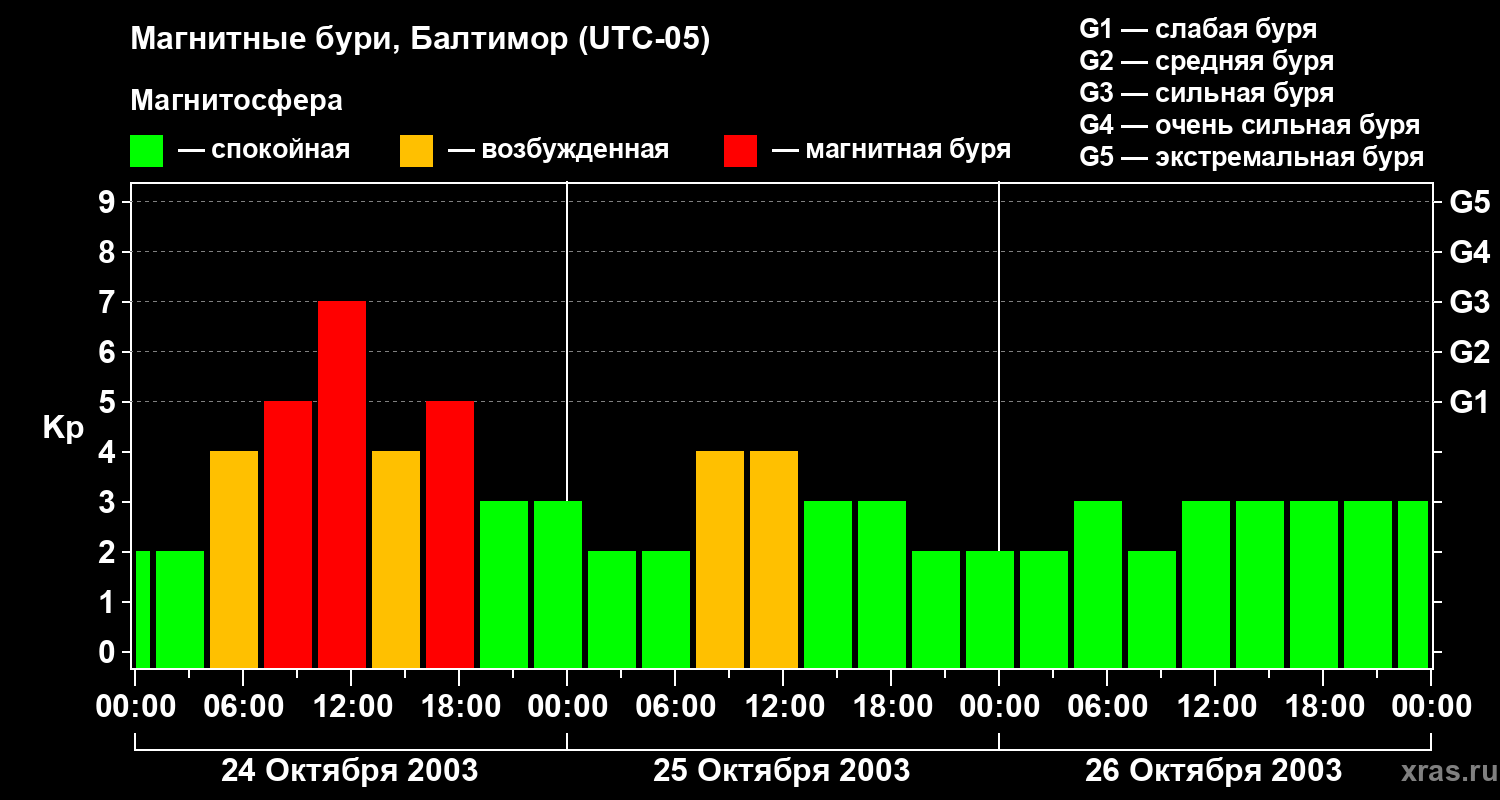Click the '5' value on the Kp axis

pyautogui.click(x=109, y=402)
